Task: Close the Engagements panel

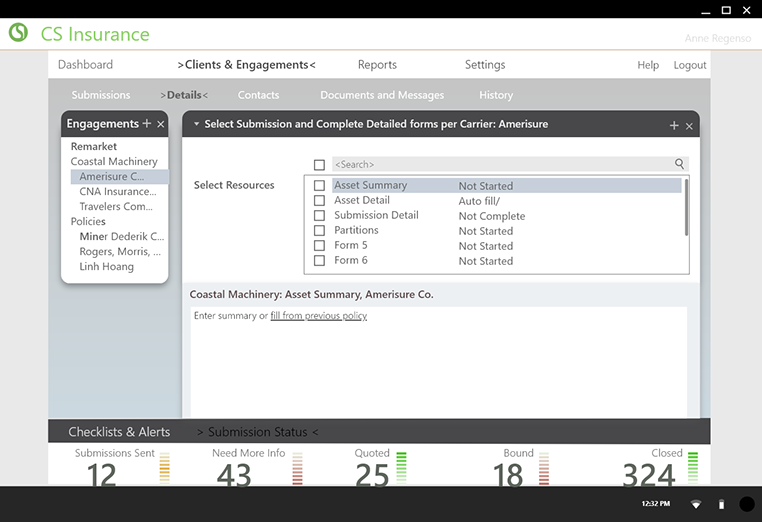Action: [x=161, y=124]
